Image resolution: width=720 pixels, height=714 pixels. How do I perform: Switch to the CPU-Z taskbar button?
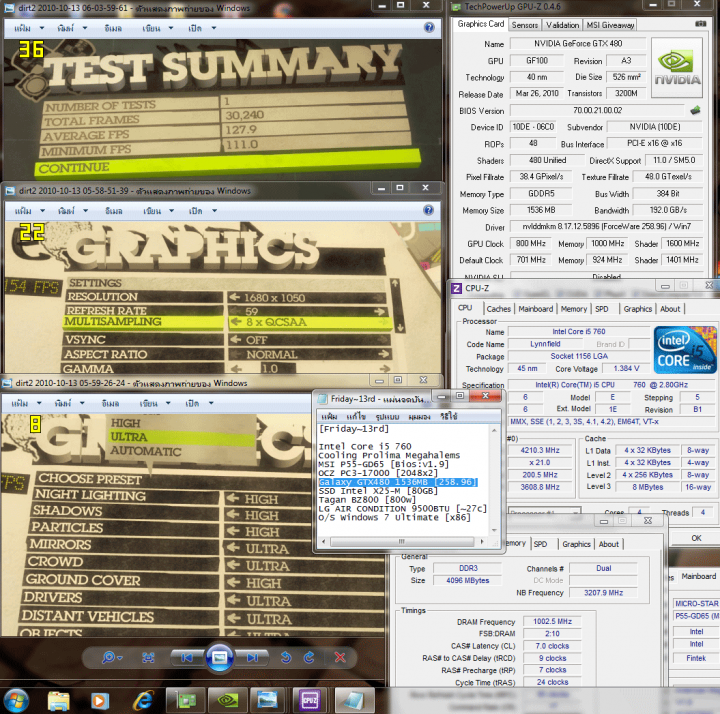coord(310,701)
